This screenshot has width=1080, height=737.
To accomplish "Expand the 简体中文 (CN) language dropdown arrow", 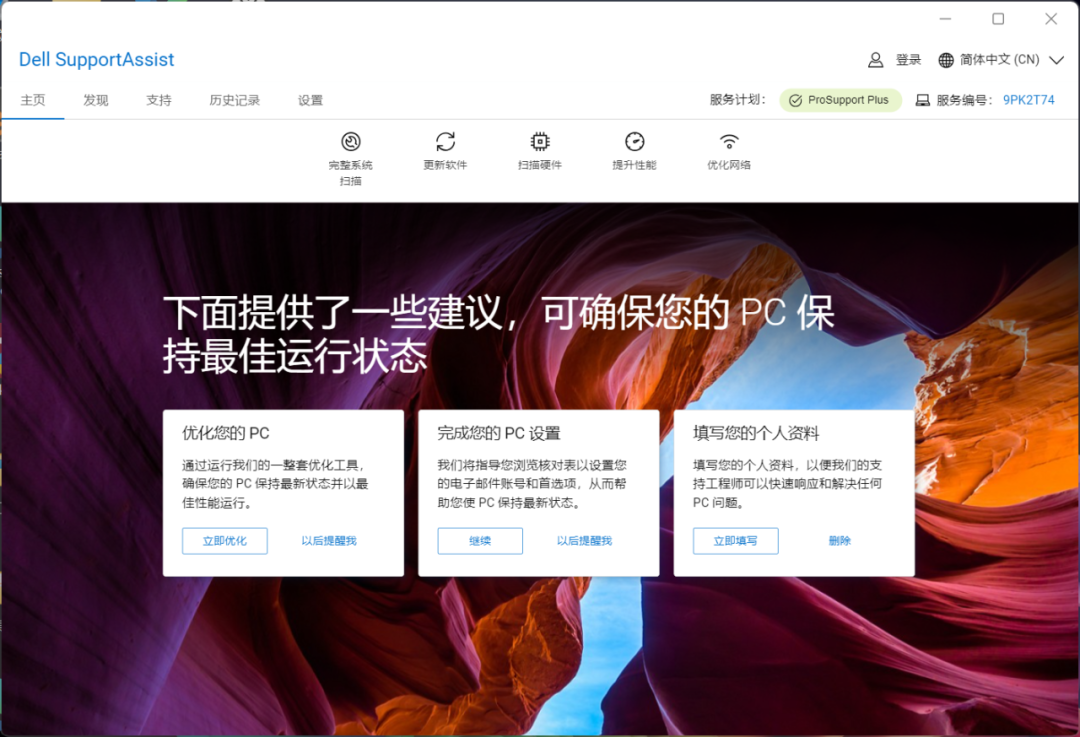I will [x=1057, y=60].
